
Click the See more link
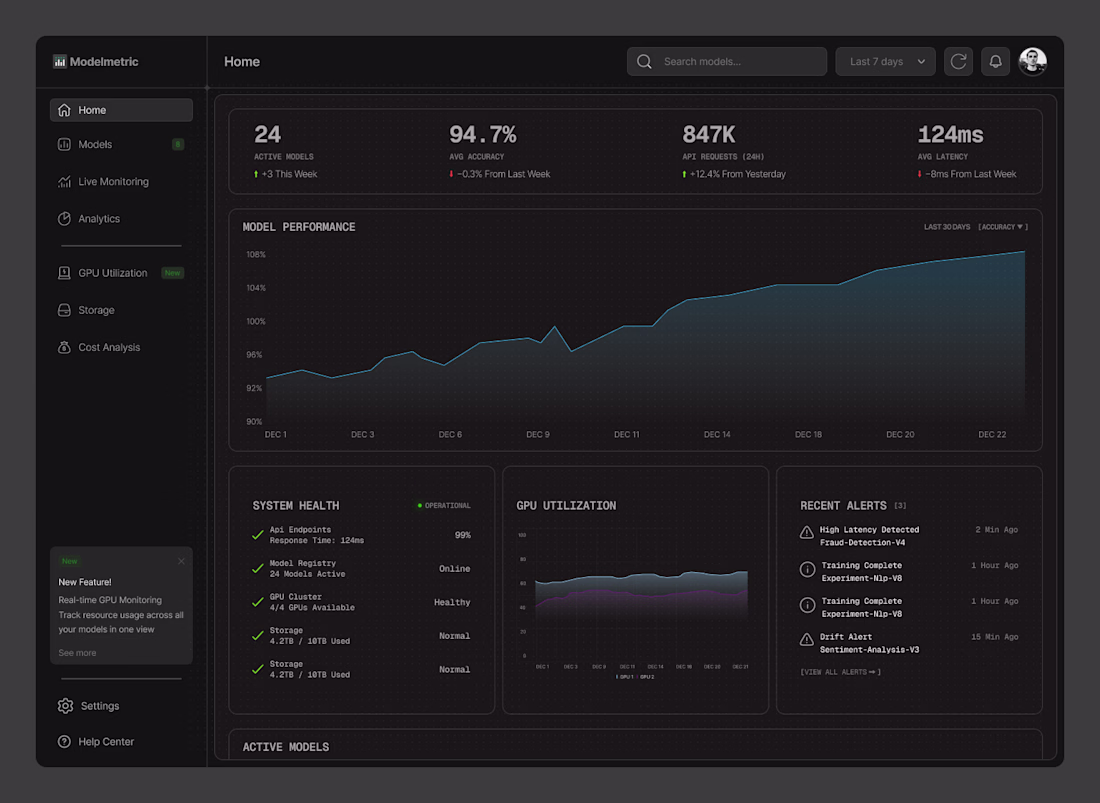click(x=77, y=653)
